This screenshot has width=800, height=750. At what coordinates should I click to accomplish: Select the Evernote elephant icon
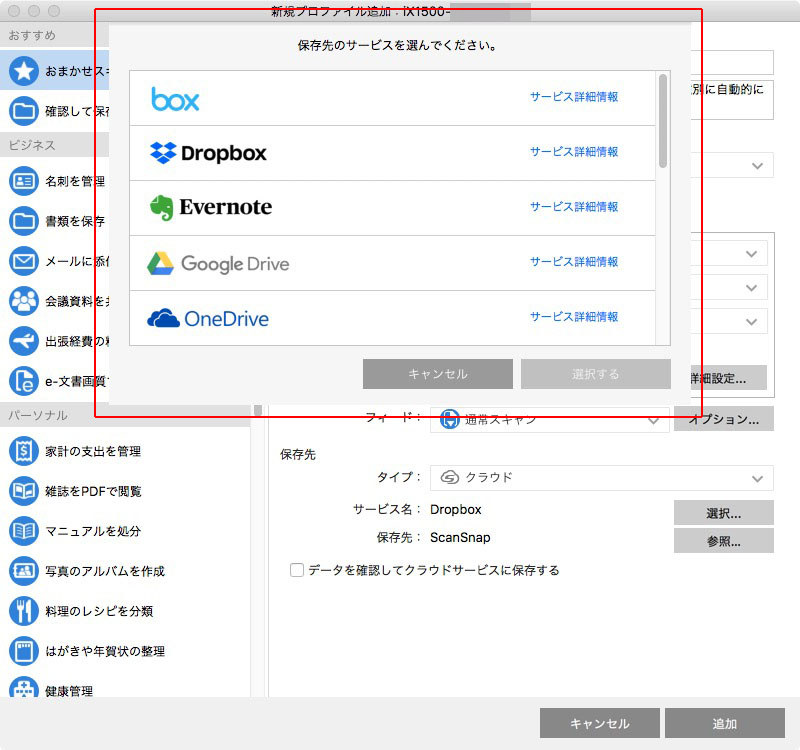163,208
